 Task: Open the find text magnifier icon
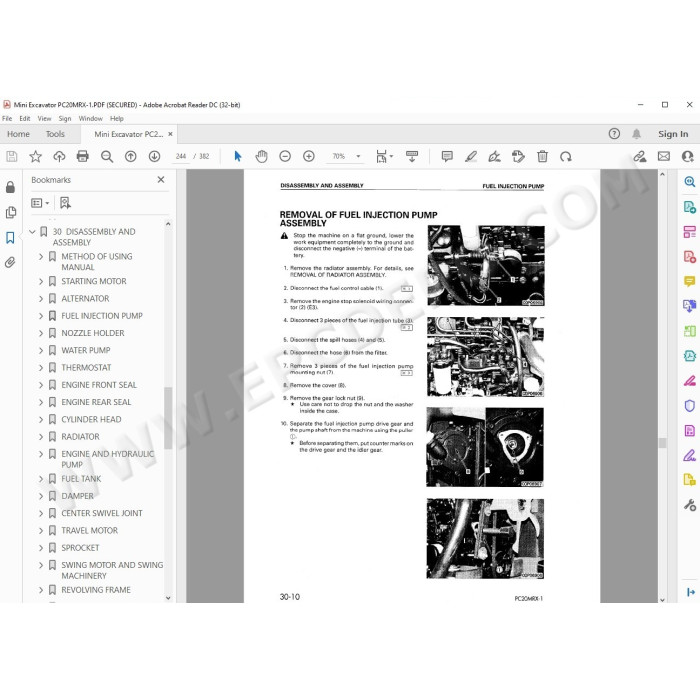coord(107,156)
